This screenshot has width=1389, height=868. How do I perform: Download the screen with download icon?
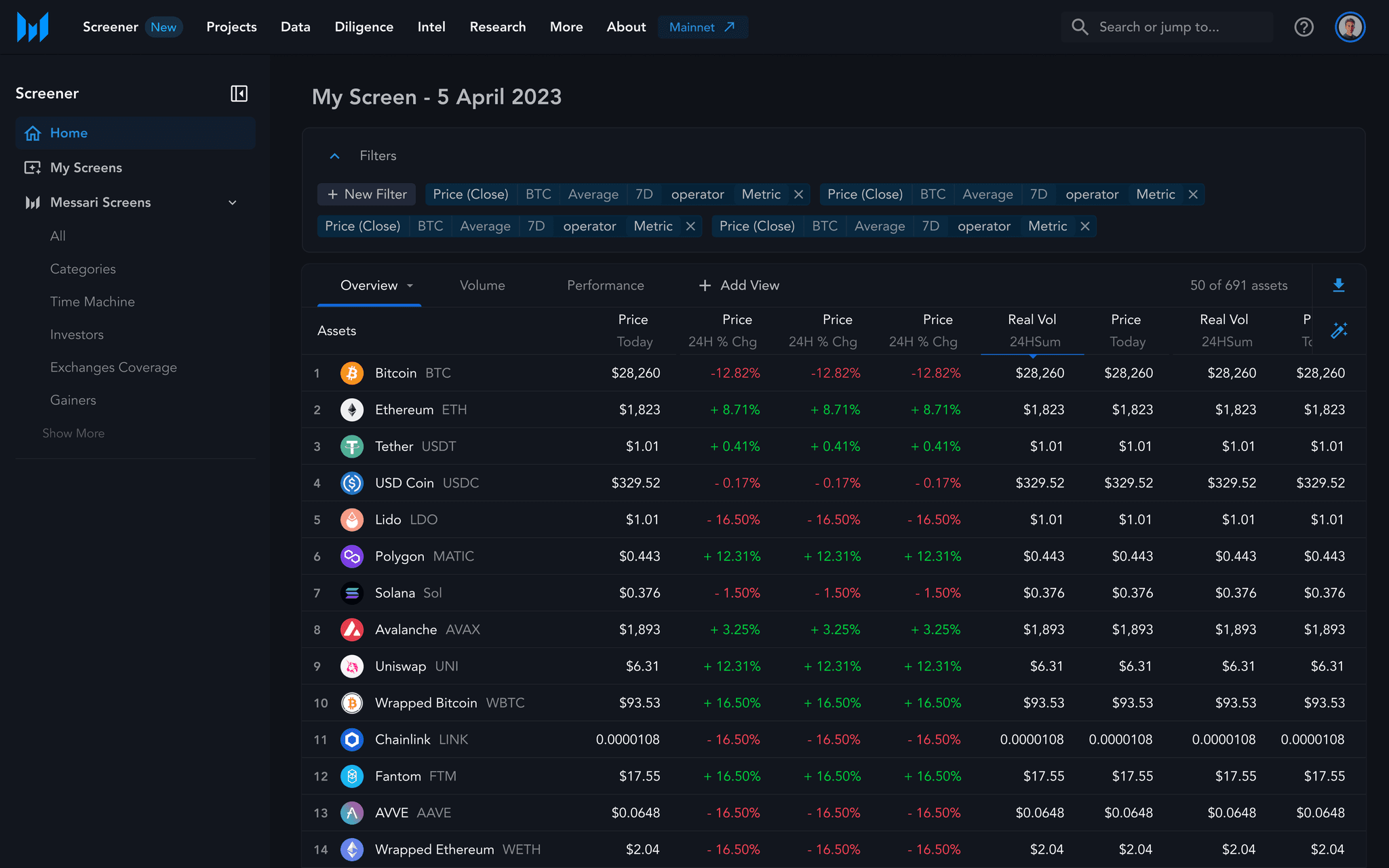(x=1339, y=285)
